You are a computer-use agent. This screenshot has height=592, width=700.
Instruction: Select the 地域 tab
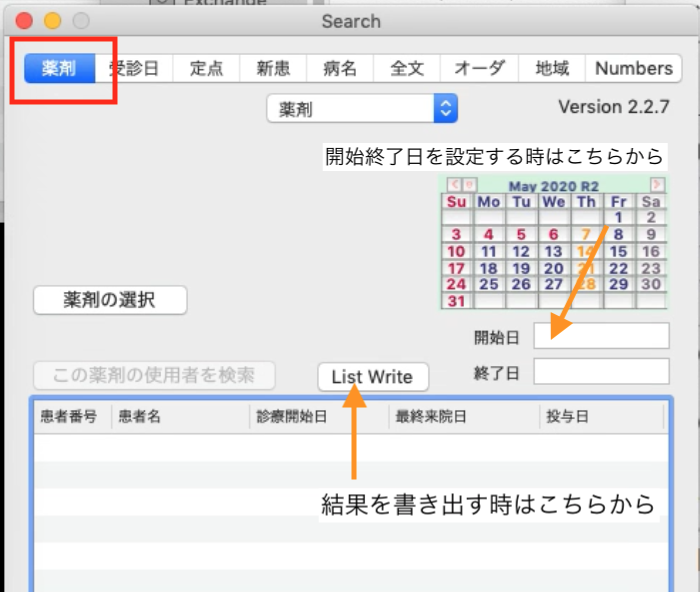(552, 68)
